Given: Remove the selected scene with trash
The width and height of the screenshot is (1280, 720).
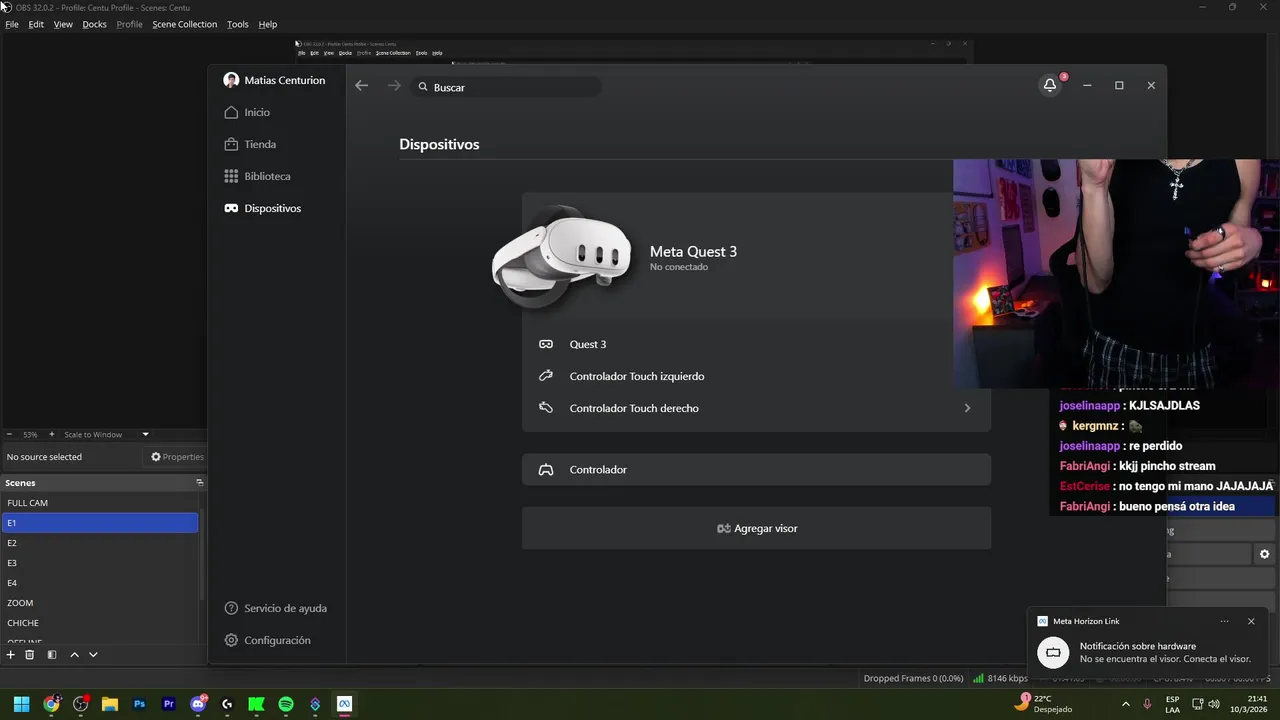Looking at the screenshot, I should 30,654.
